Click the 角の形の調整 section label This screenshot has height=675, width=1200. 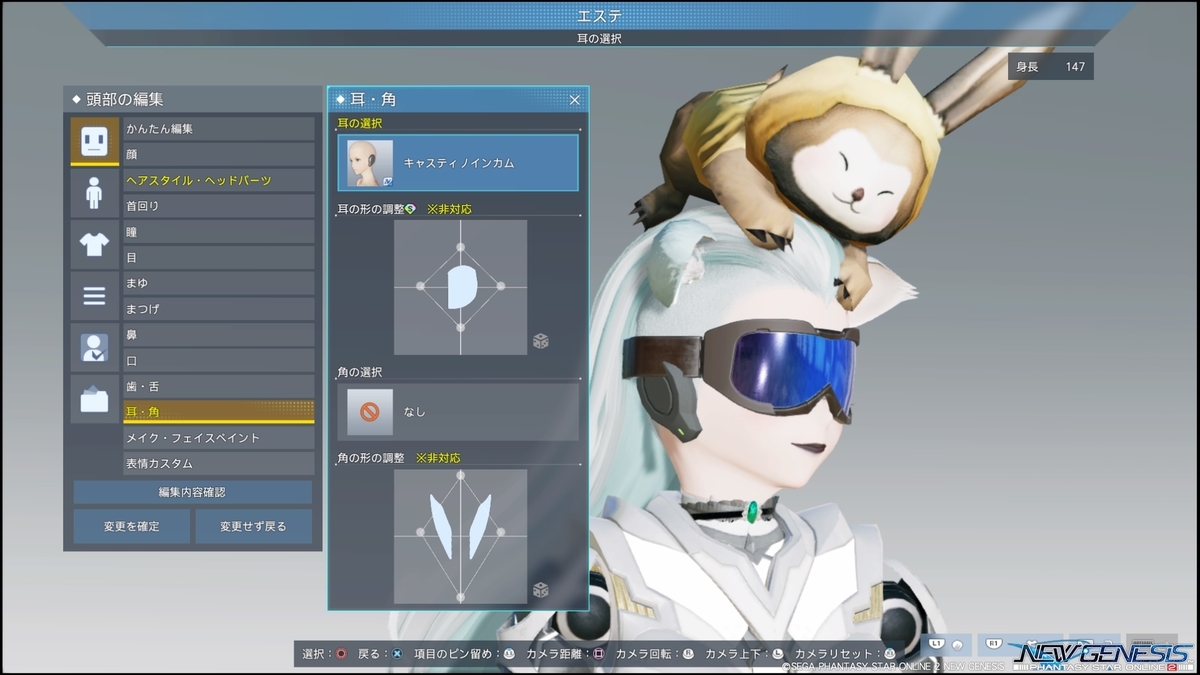(x=371, y=458)
